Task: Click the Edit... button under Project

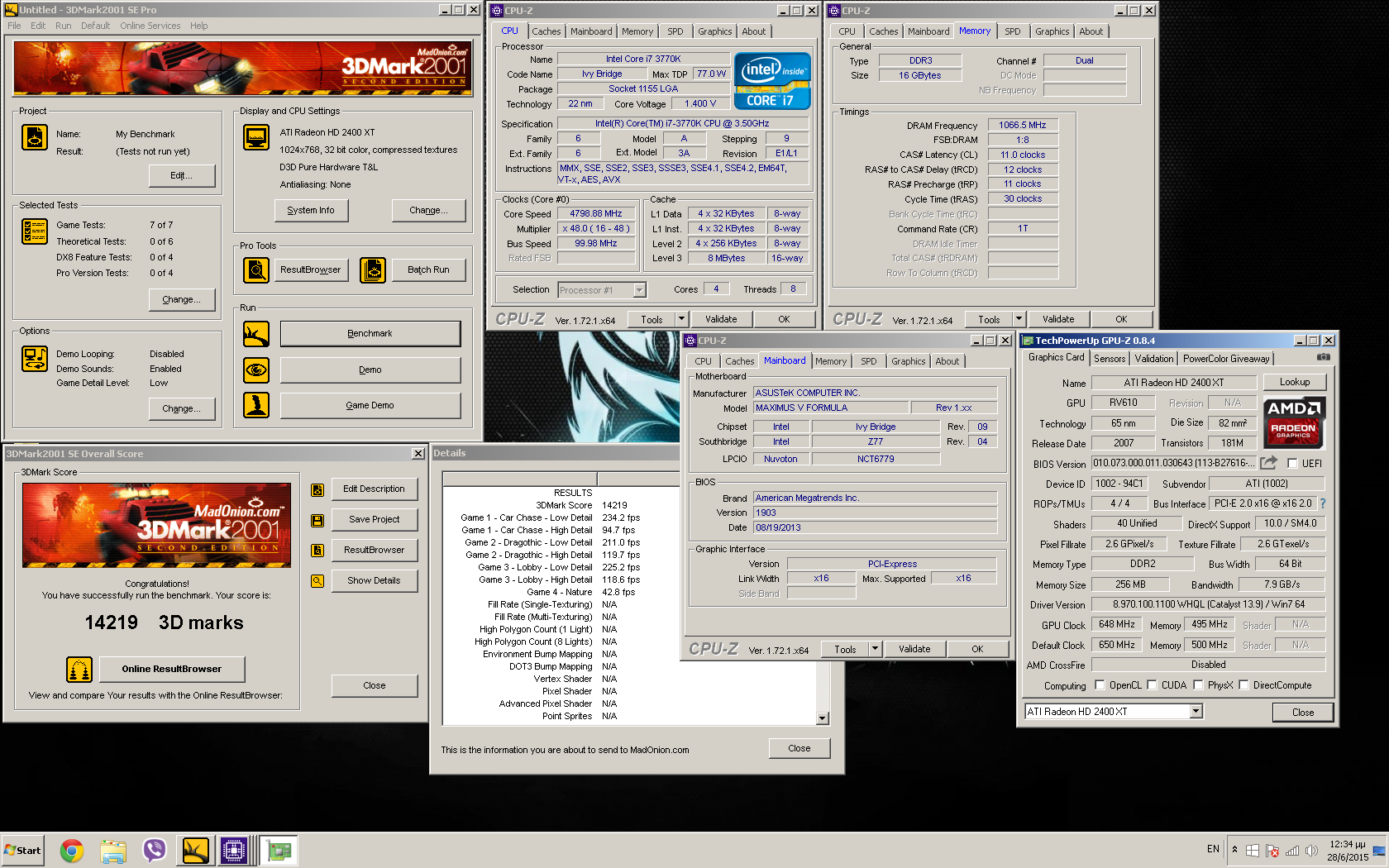Action: click(x=182, y=175)
